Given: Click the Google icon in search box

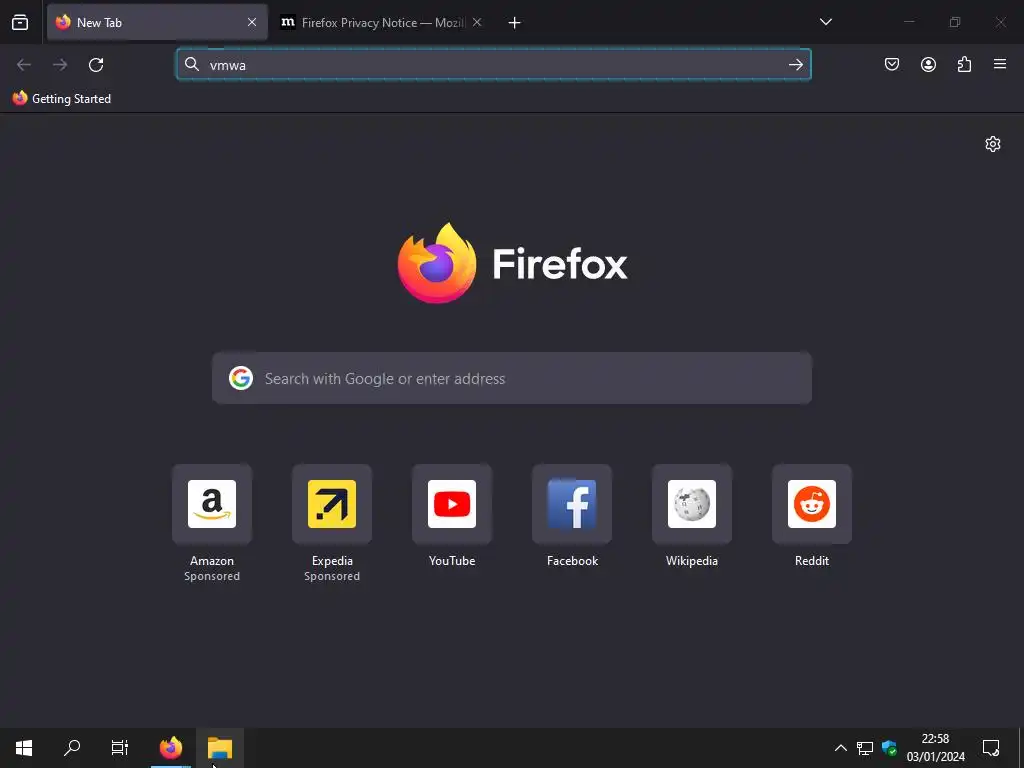Looking at the screenshot, I should tap(241, 378).
